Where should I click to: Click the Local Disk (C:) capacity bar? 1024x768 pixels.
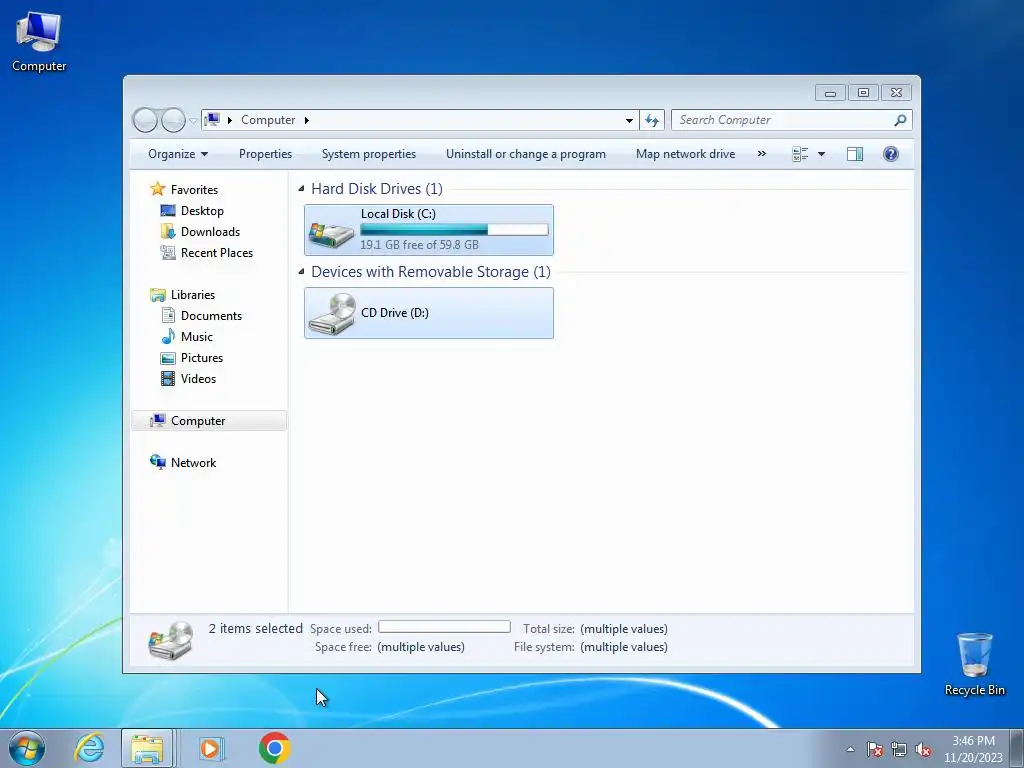(x=454, y=229)
